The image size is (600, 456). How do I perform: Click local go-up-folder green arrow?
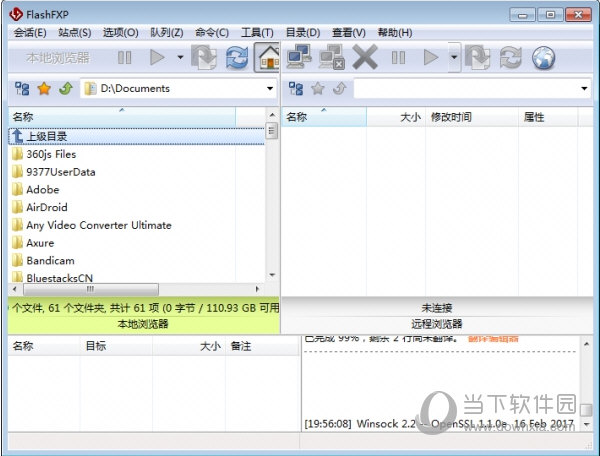[x=66, y=89]
